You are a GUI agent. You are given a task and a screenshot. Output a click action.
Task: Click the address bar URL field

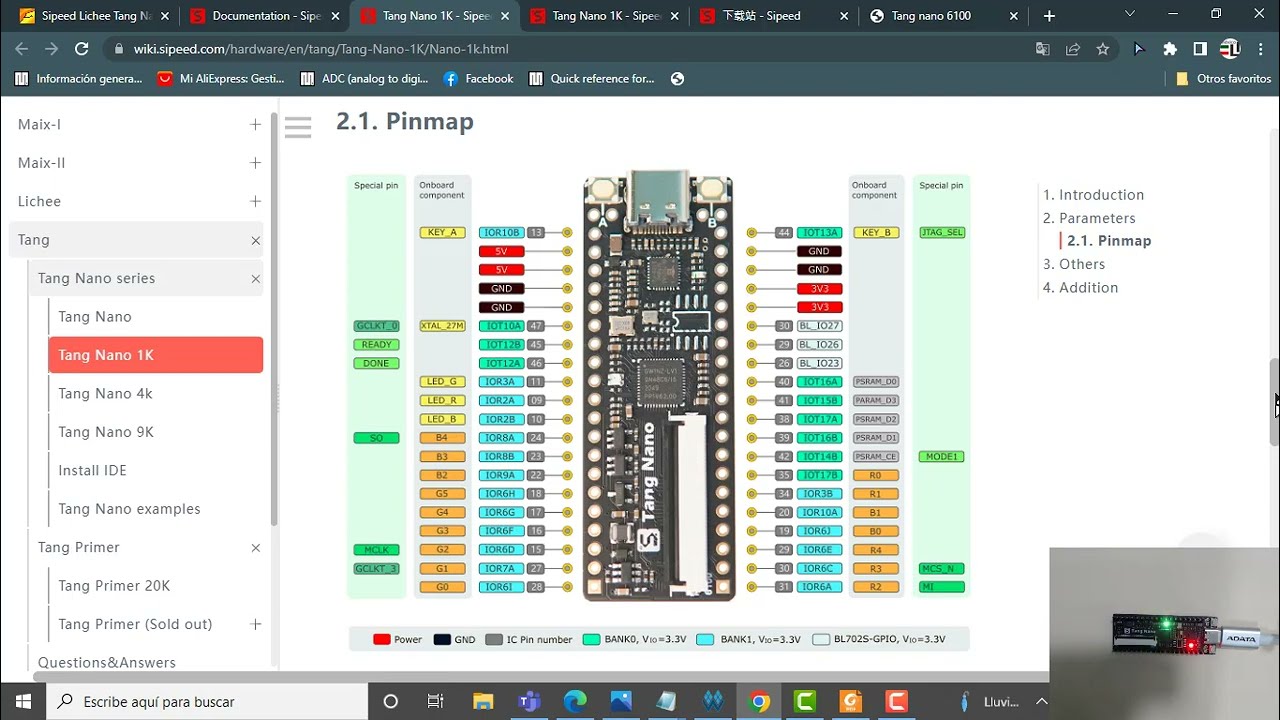570,49
